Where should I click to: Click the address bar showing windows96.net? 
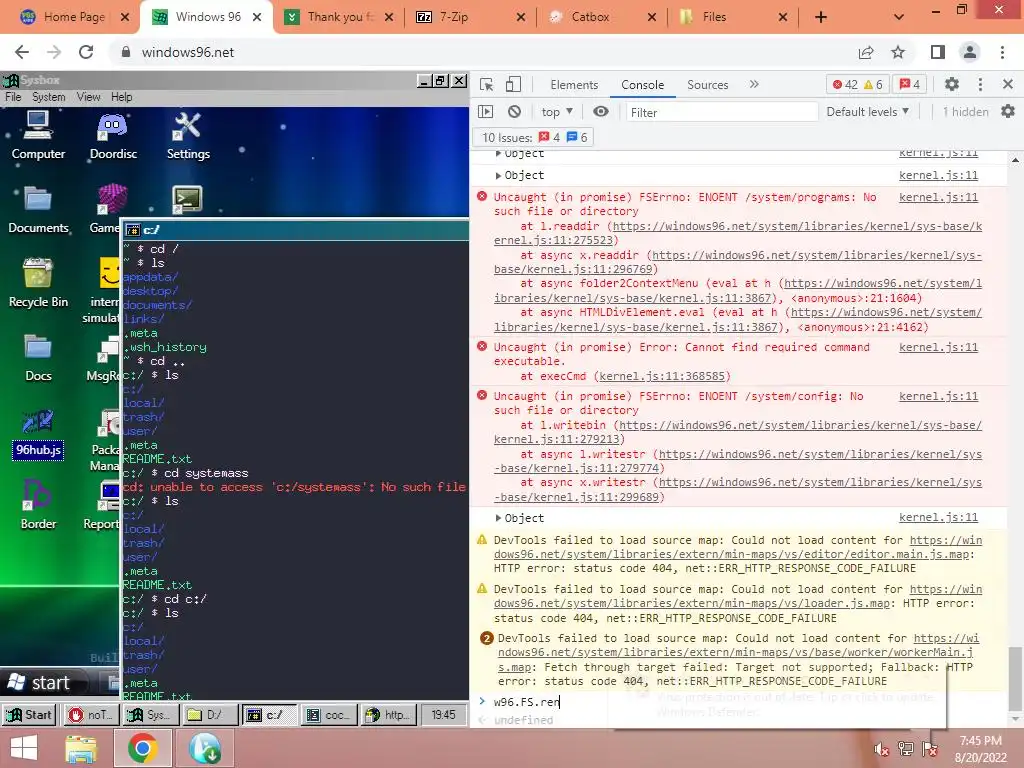click(x=483, y=52)
